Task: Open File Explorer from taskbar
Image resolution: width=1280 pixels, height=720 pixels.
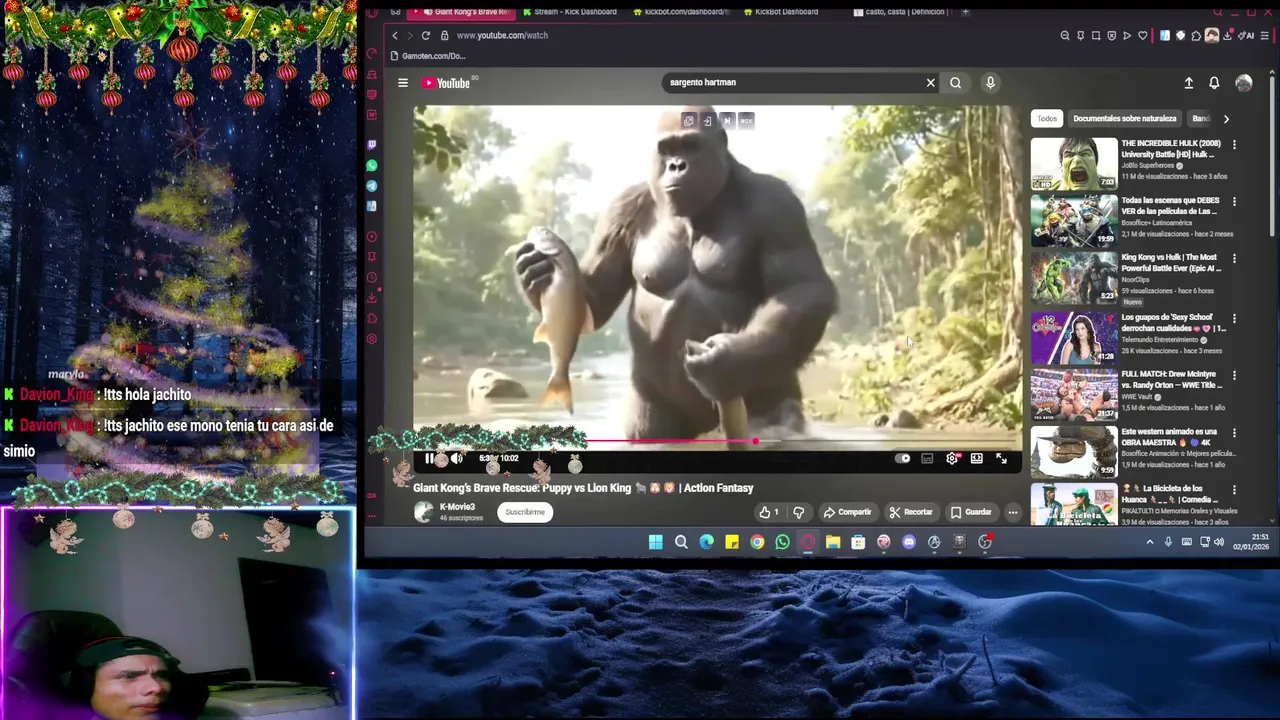Action: pyautogui.click(x=833, y=542)
